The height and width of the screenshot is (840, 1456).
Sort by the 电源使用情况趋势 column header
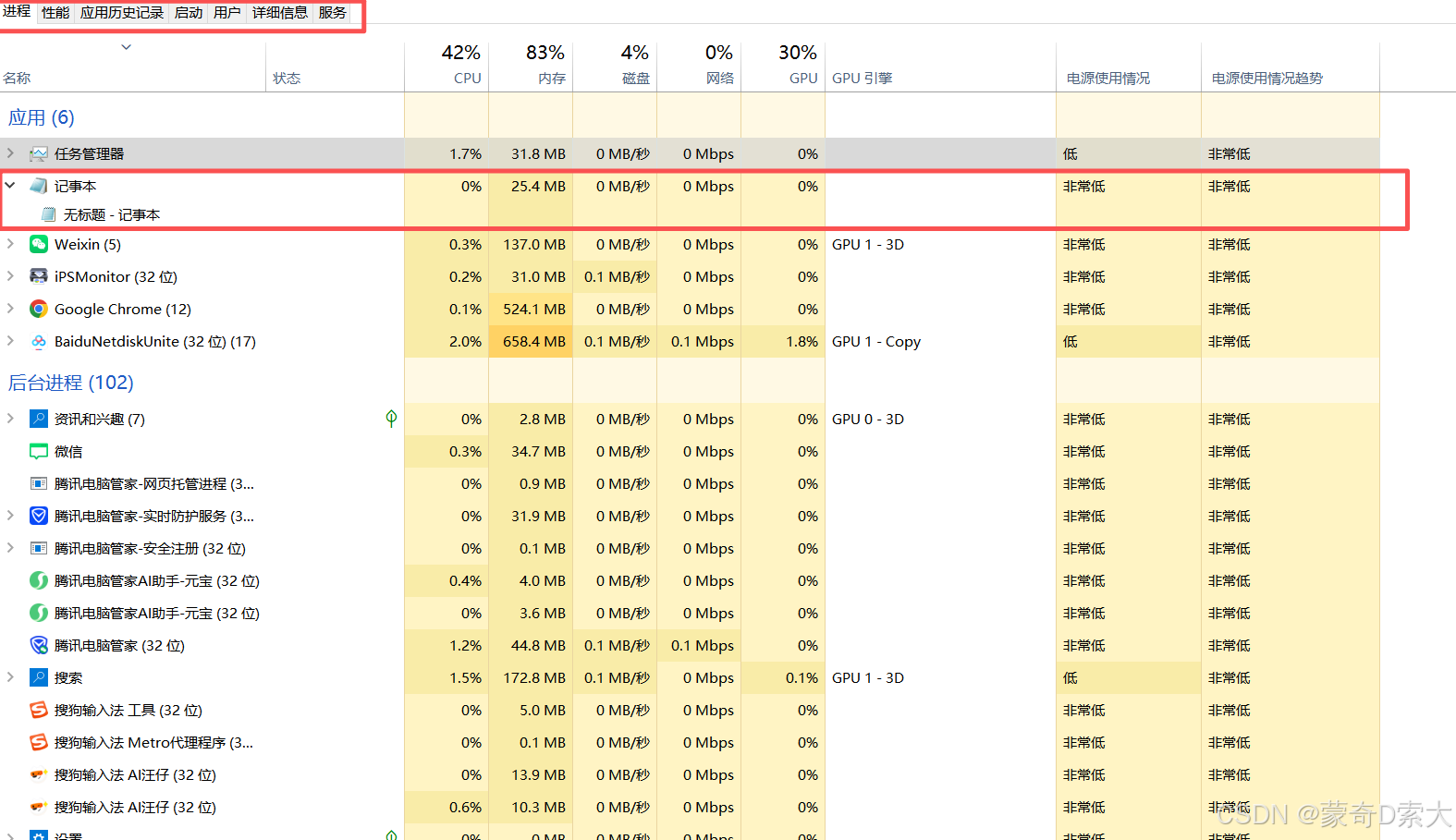click(x=1291, y=67)
